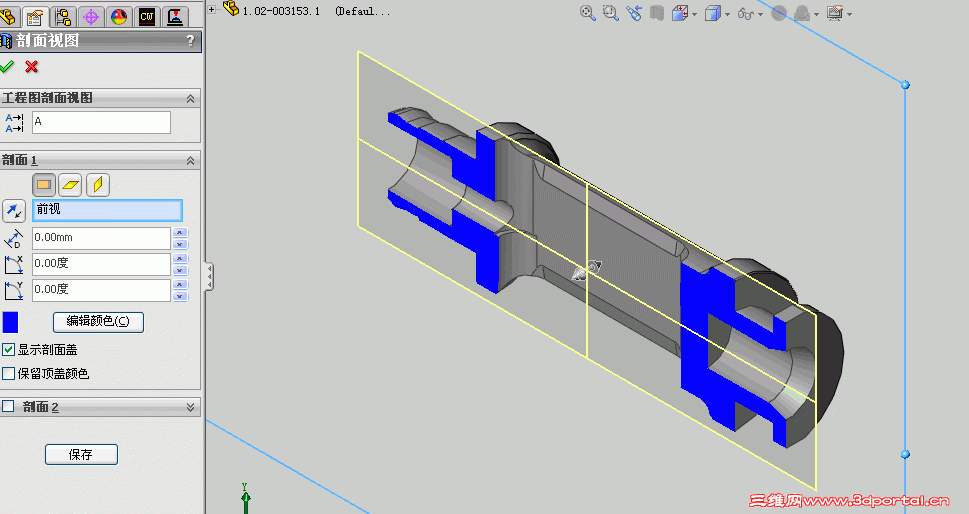Open the ConfigurationManager tab
The image size is (969, 514).
point(62,17)
